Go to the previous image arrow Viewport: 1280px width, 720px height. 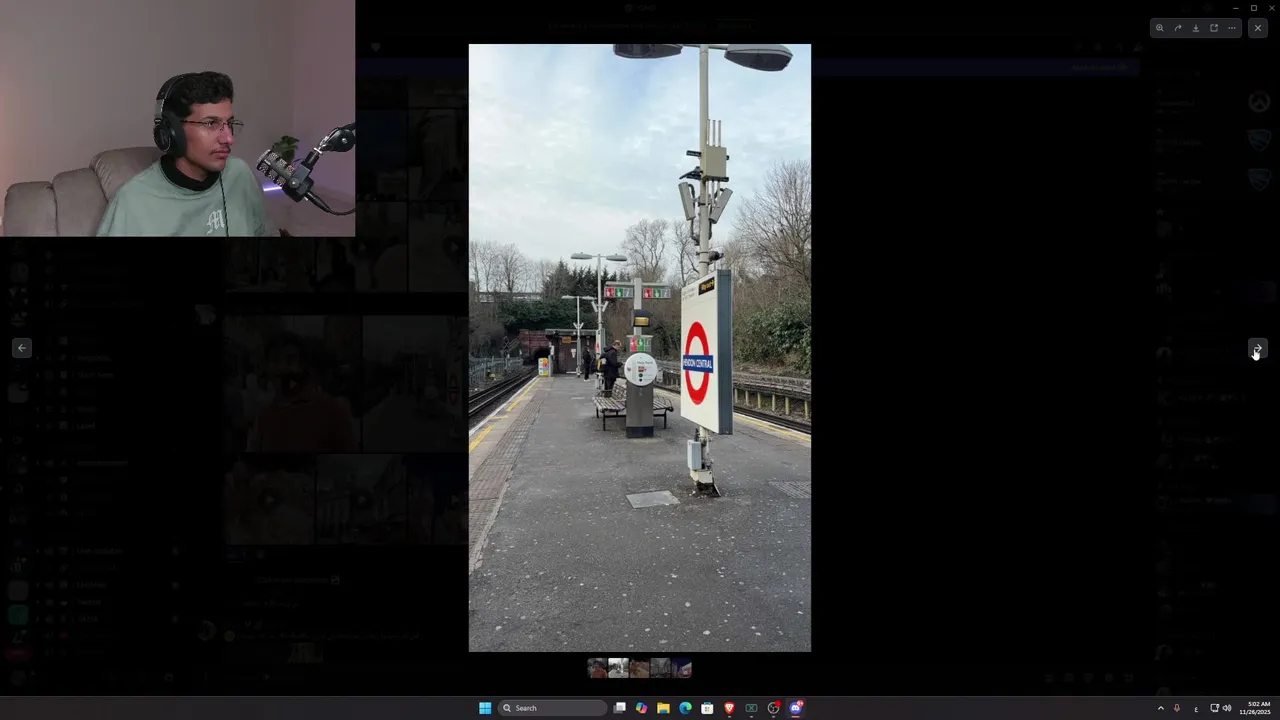click(22, 348)
